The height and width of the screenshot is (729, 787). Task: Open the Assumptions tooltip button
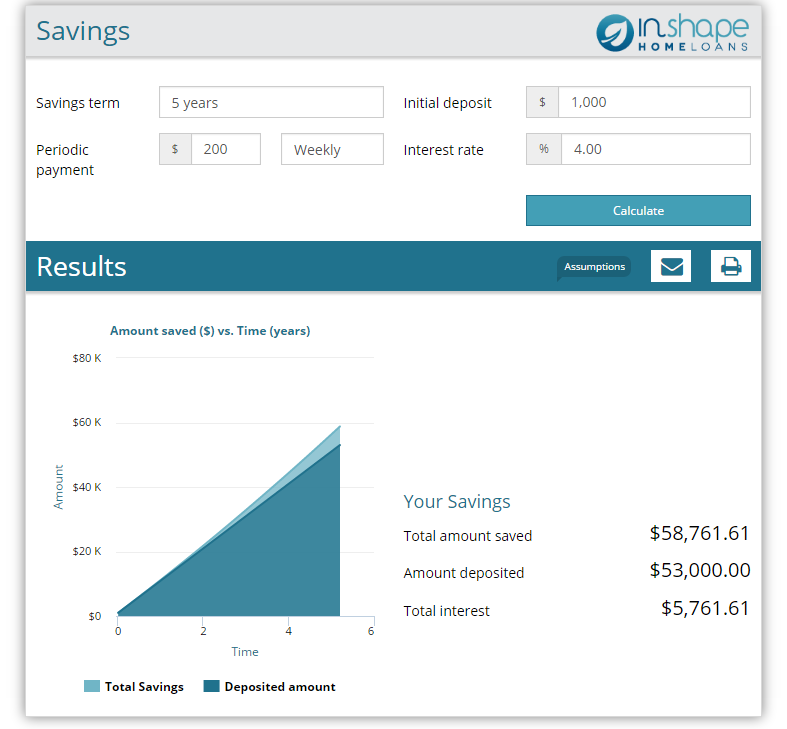click(594, 267)
